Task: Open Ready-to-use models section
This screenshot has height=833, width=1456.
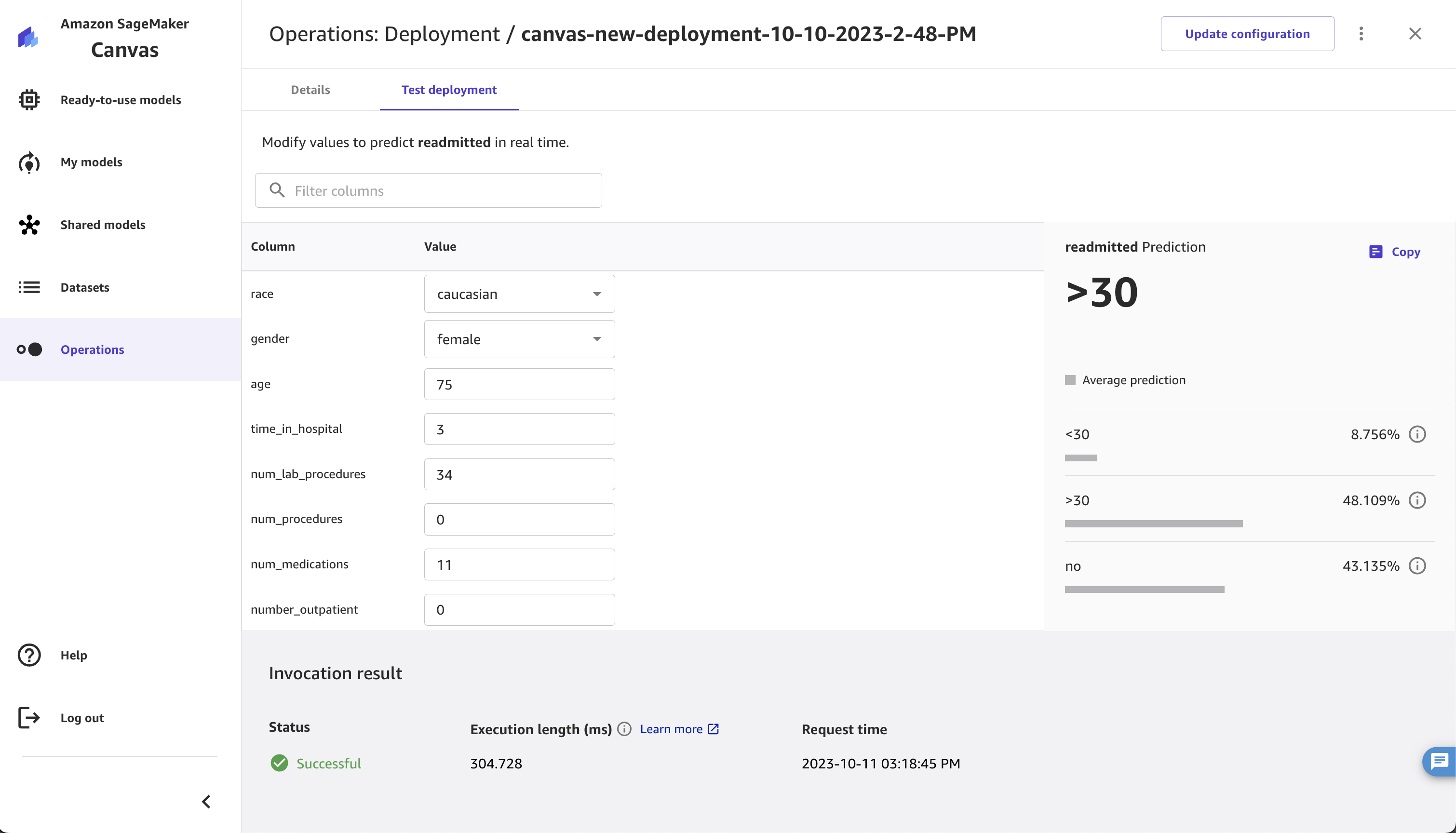Action: click(x=121, y=100)
